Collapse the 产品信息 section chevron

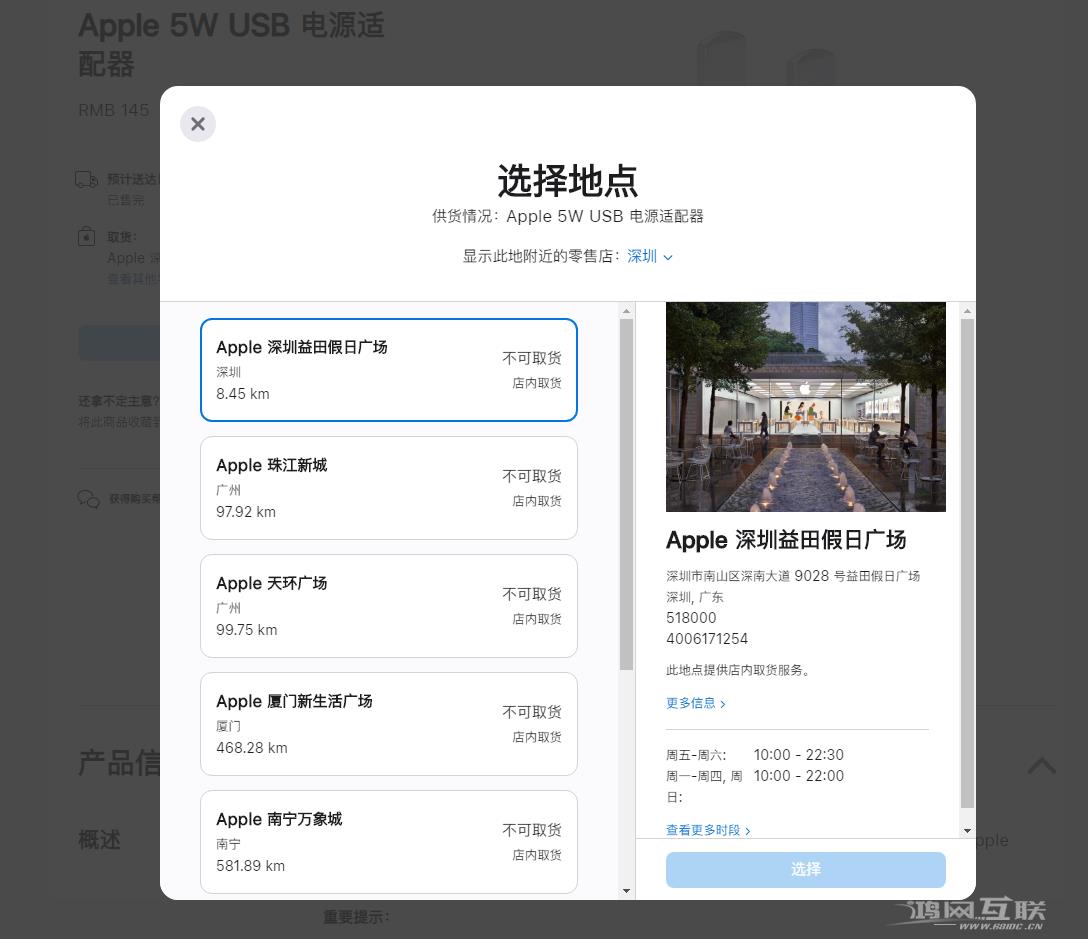1041,765
